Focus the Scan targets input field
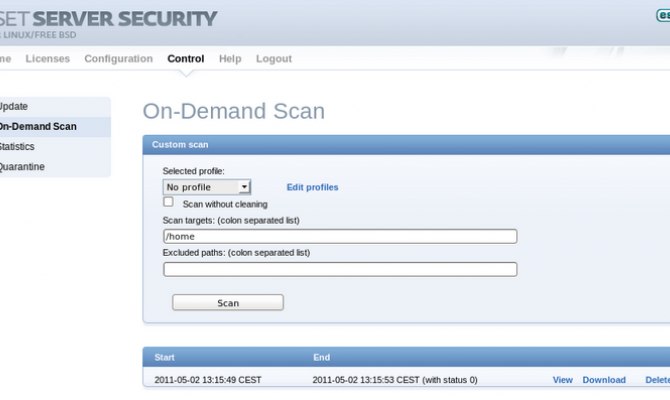The image size is (670, 400). [340, 236]
